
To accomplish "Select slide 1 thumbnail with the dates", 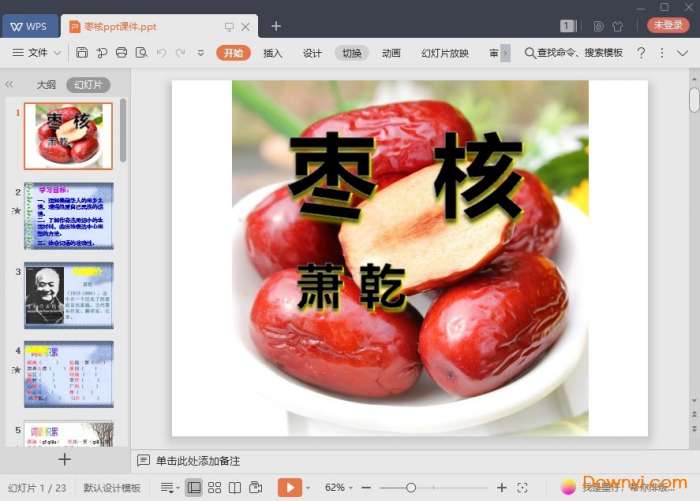I will tap(68, 136).
